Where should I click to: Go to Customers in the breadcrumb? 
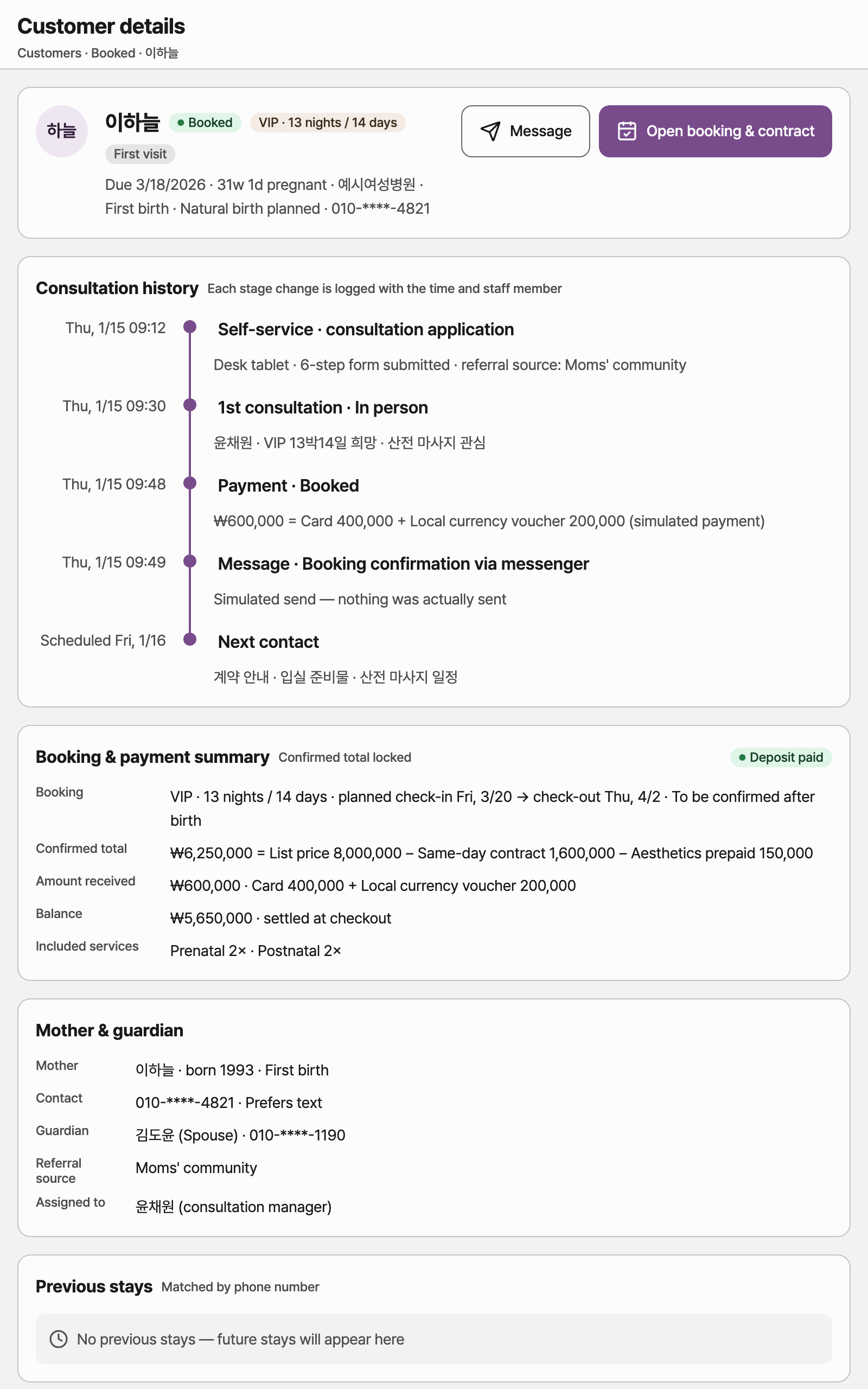(x=49, y=53)
